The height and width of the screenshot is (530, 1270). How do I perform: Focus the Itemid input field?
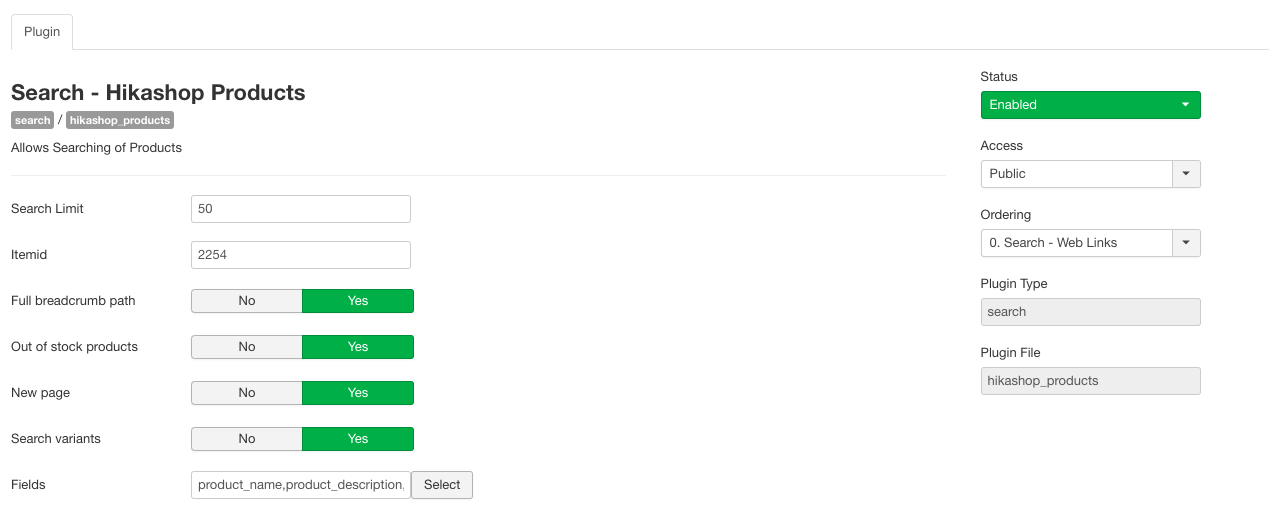point(301,255)
